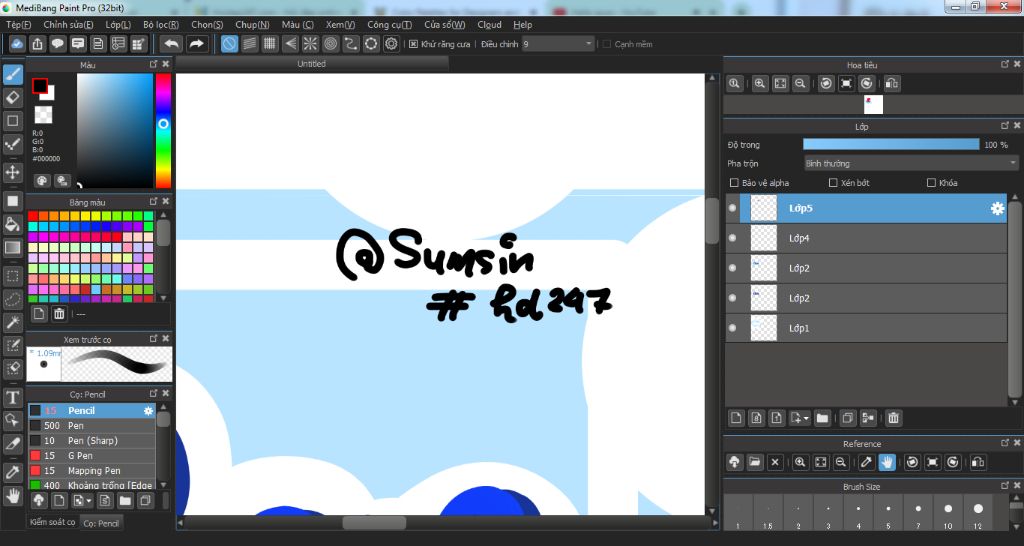Viewport: 1024px width, 546px height.
Task: Open the Pencil brush settings gear
Action: [x=148, y=411]
